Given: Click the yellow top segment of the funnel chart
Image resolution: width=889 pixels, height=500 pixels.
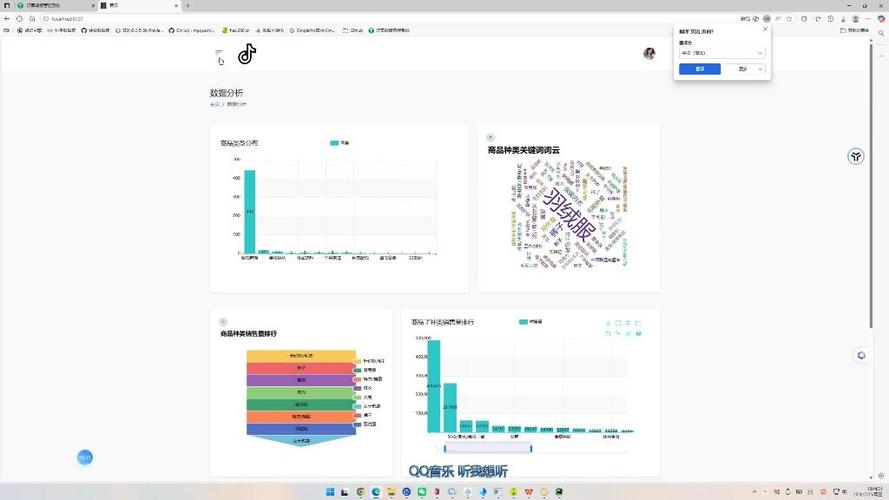Looking at the screenshot, I should (x=301, y=355).
